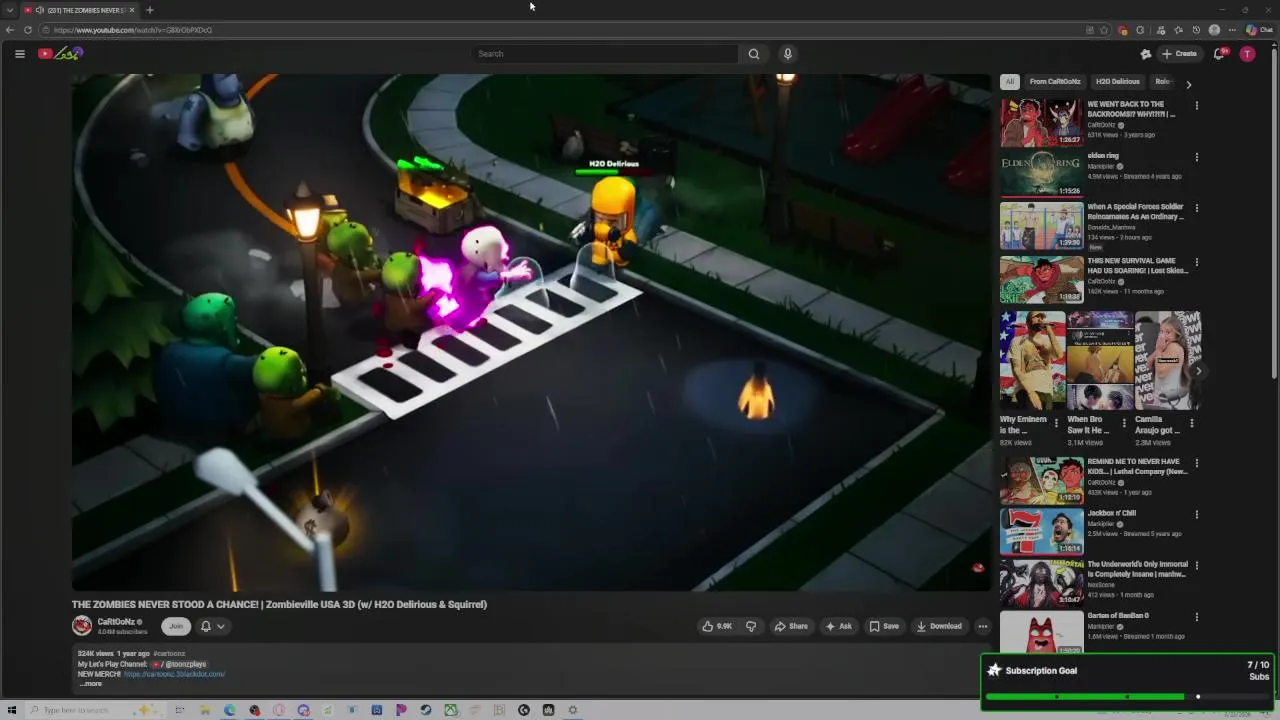Close THE ZOMBIES NEVER browser tab
The width and height of the screenshot is (1280, 720).
coord(132,10)
